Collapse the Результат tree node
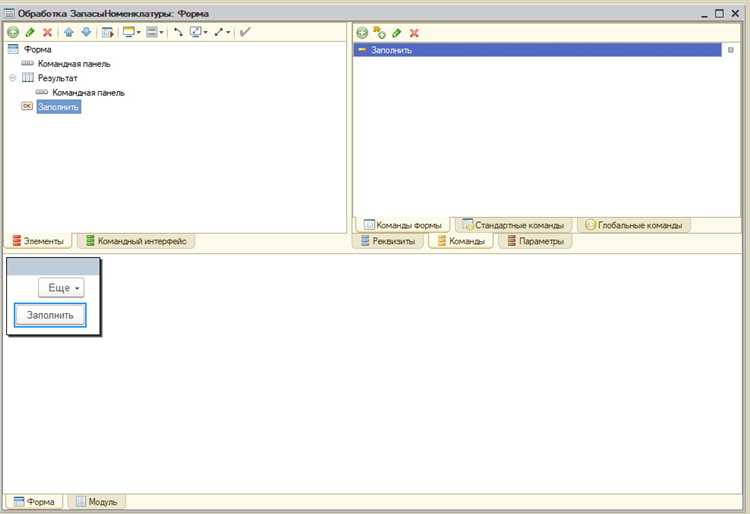Image resolution: width=750 pixels, height=514 pixels. click(13, 77)
